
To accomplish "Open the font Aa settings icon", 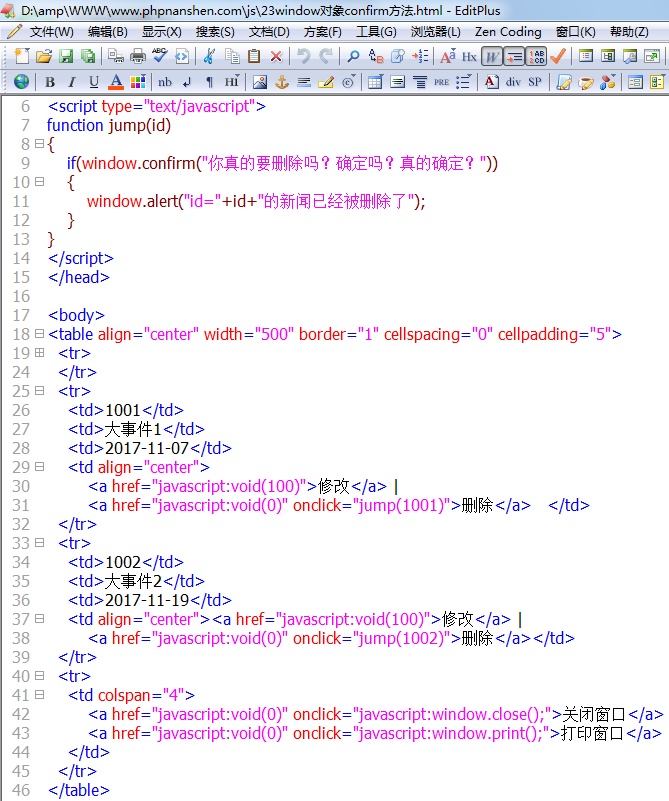I will tap(448, 56).
